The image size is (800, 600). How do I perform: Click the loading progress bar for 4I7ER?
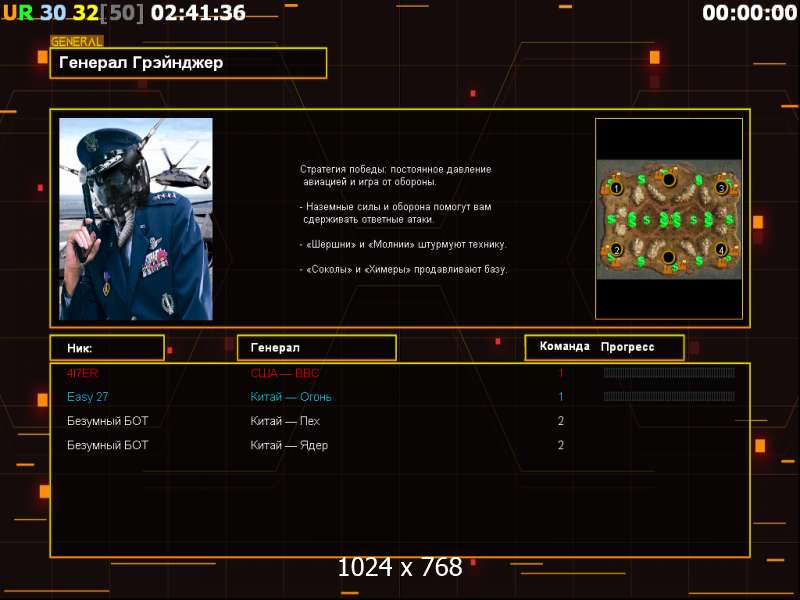coord(669,373)
